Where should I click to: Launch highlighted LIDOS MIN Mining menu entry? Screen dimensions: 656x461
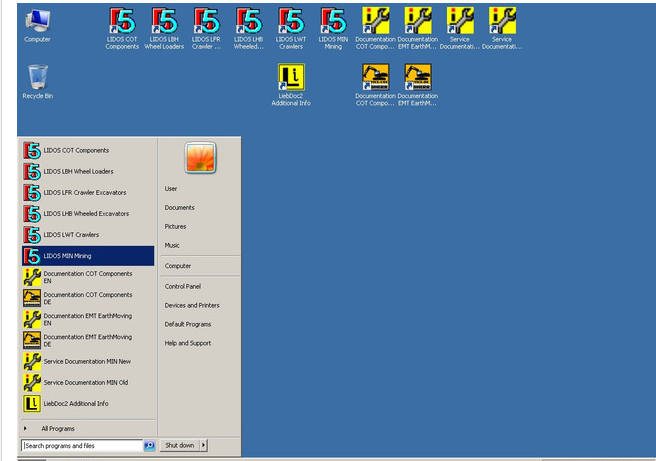coord(88,256)
